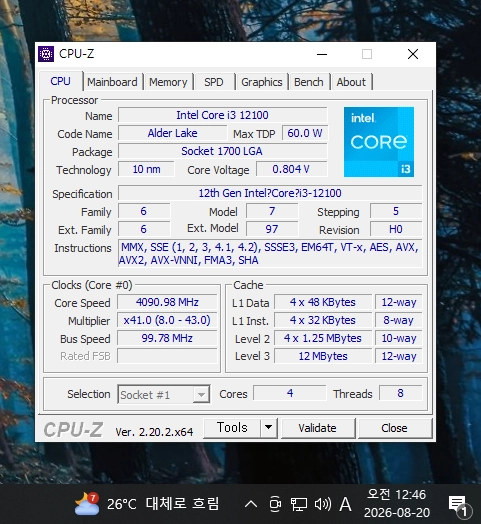481x524 pixels.
Task: Open the Graphics tab
Action: pyautogui.click(x=262, y=82)
